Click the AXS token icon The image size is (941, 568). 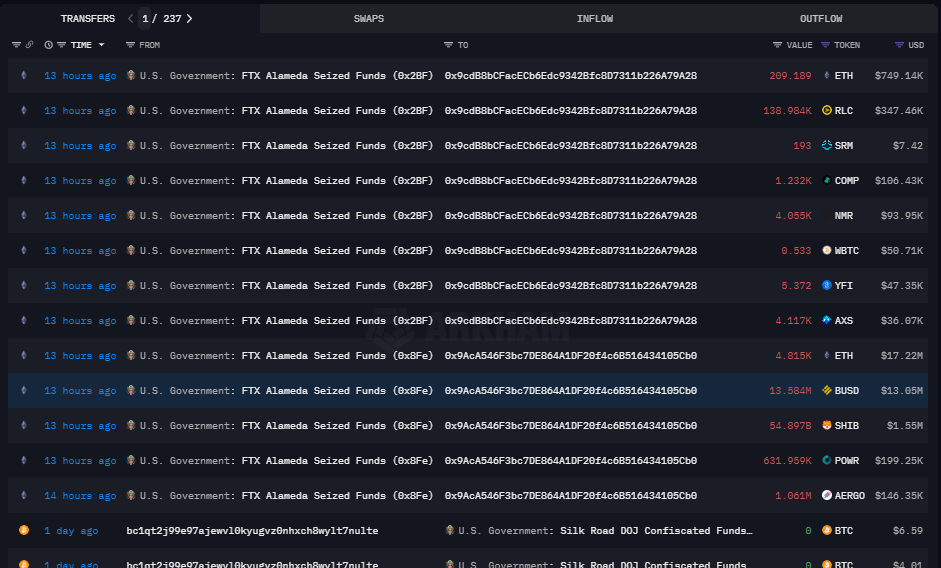tap(826, 321)
